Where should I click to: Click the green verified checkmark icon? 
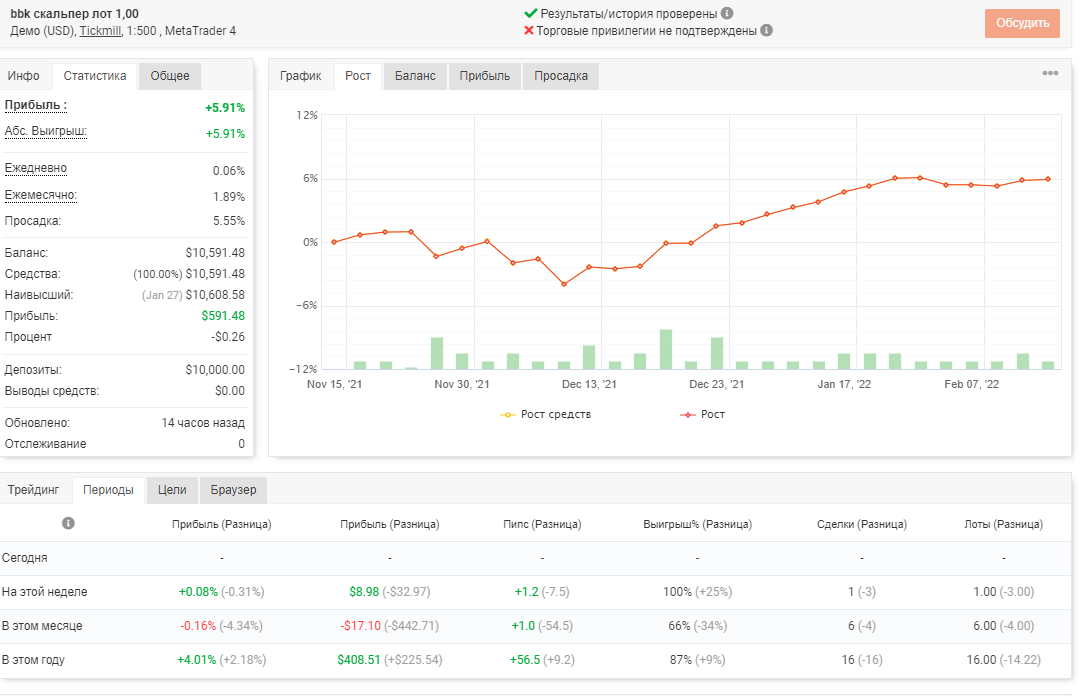point(530,13)
